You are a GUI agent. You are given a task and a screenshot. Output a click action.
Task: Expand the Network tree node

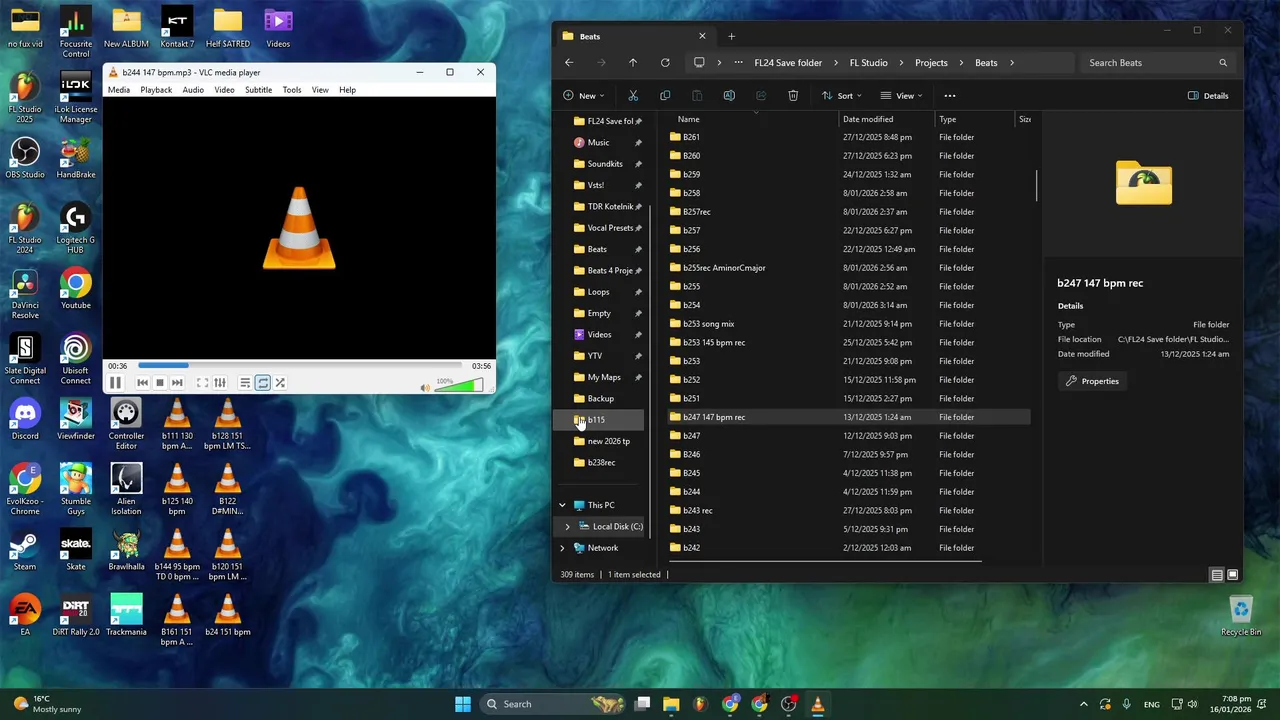click(562, 548)
